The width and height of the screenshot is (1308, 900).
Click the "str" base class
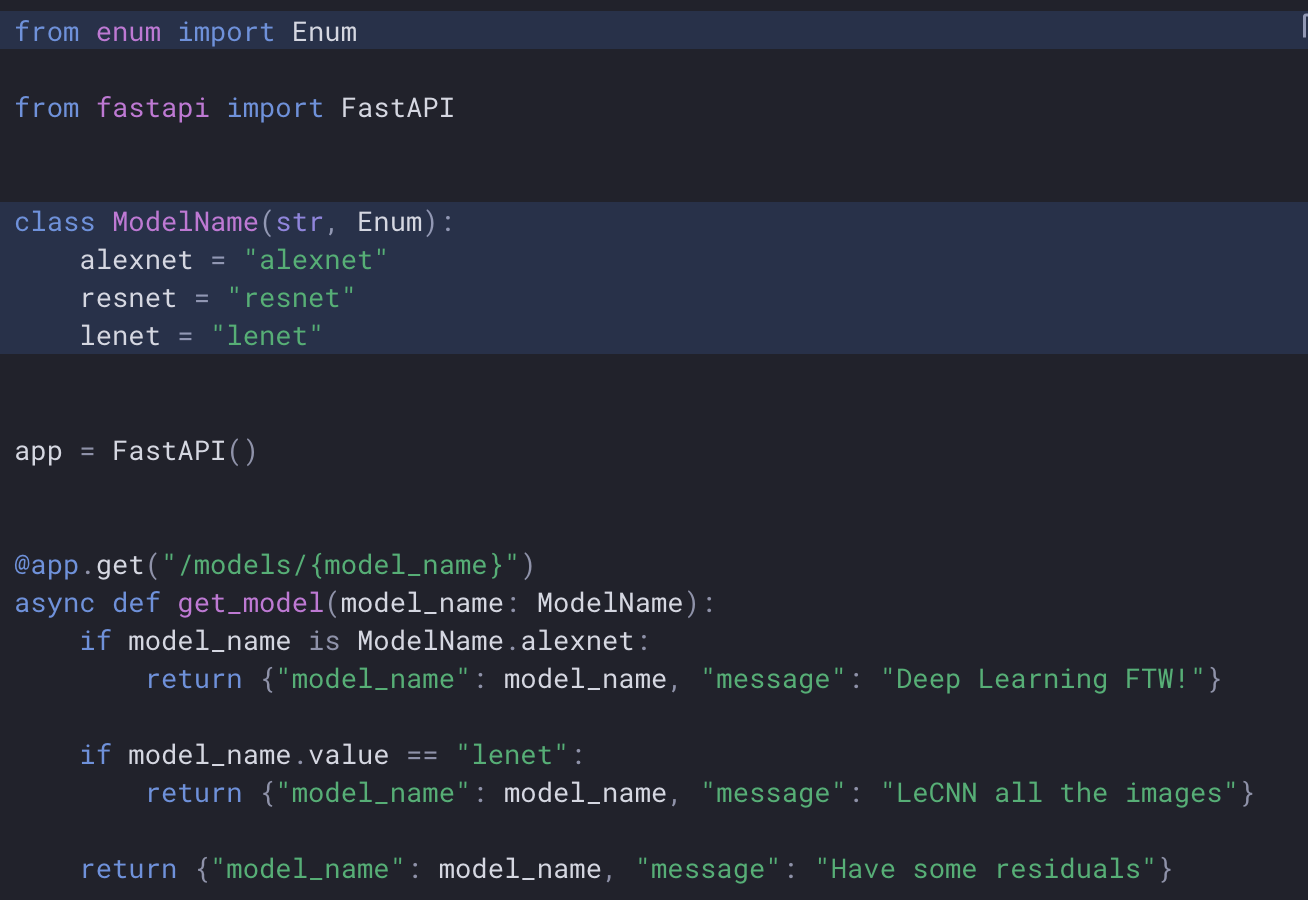tap(300, 222)
